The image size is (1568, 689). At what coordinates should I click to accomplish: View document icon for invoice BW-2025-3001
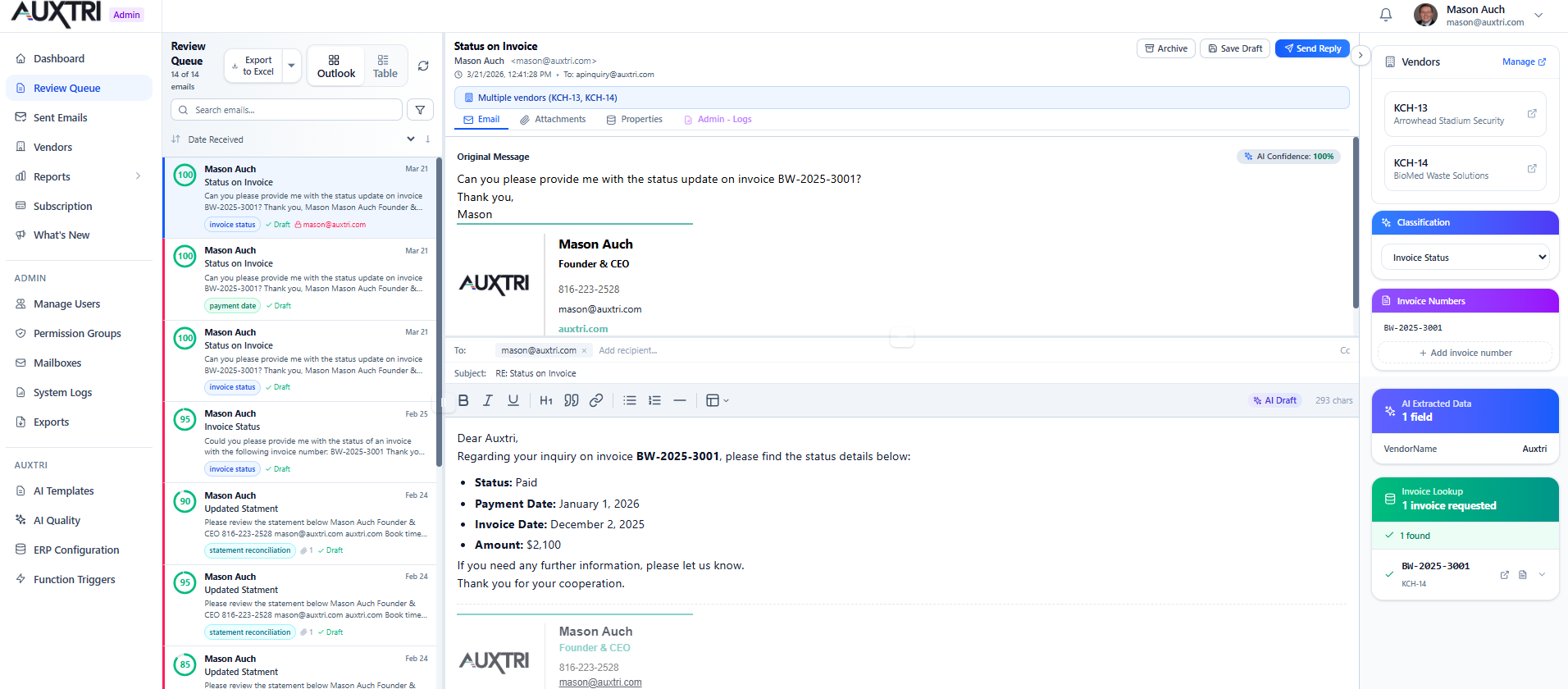click(x=1523, y=574)
